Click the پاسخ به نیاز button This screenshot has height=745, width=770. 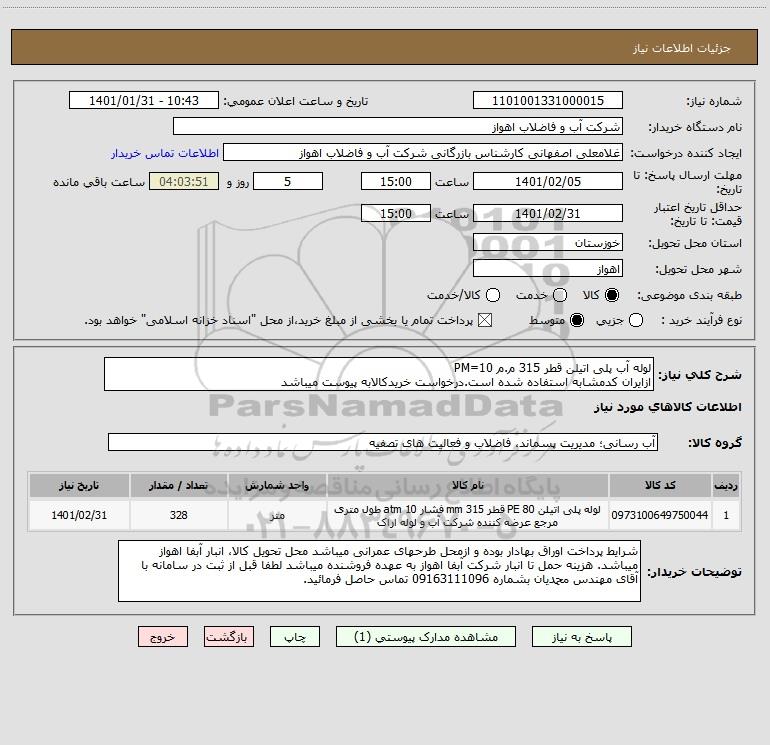click(582, 636)
